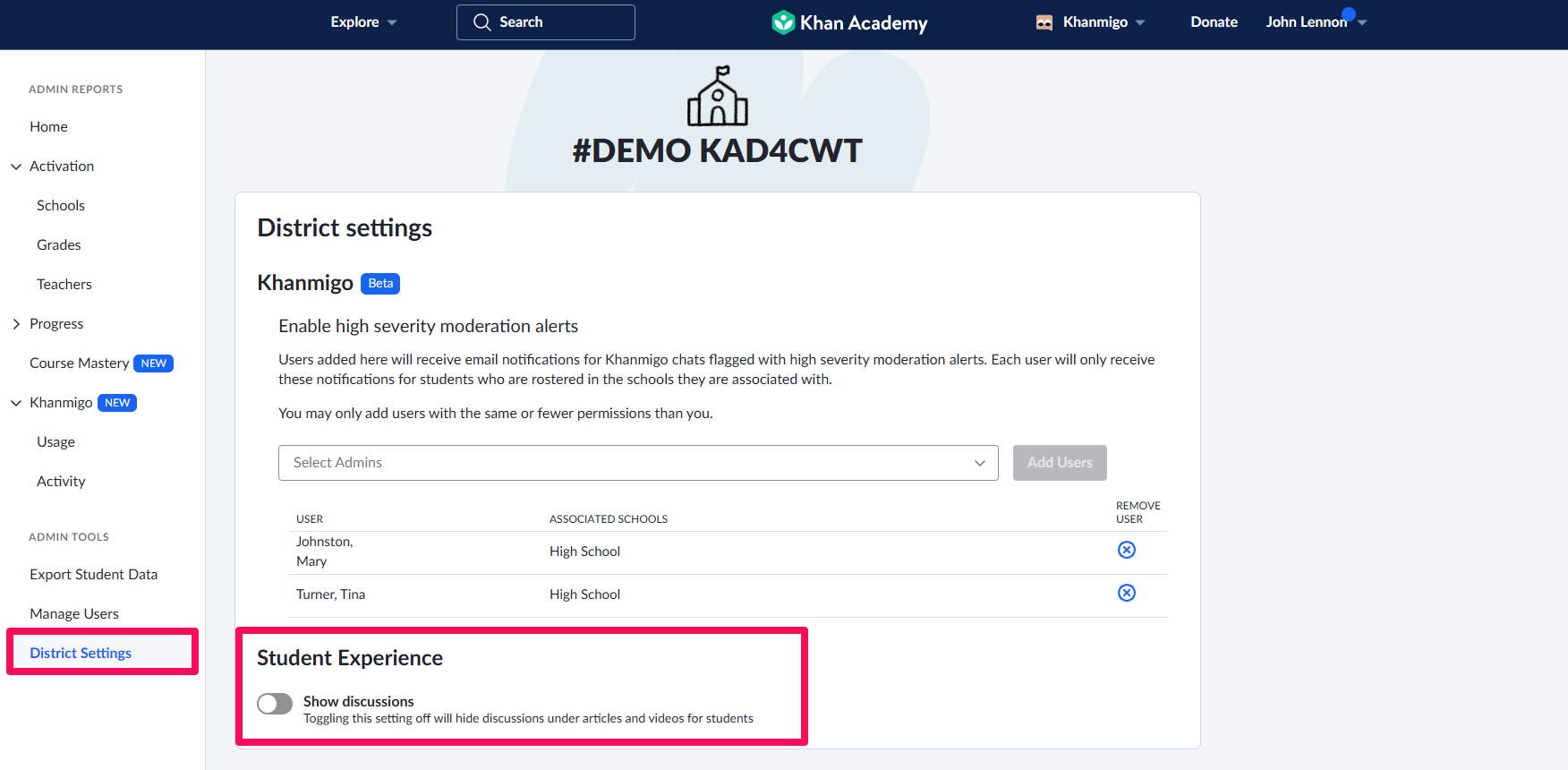Click High School in the Mary Johnston row
Screen dimensions: 1568x770
584,552
